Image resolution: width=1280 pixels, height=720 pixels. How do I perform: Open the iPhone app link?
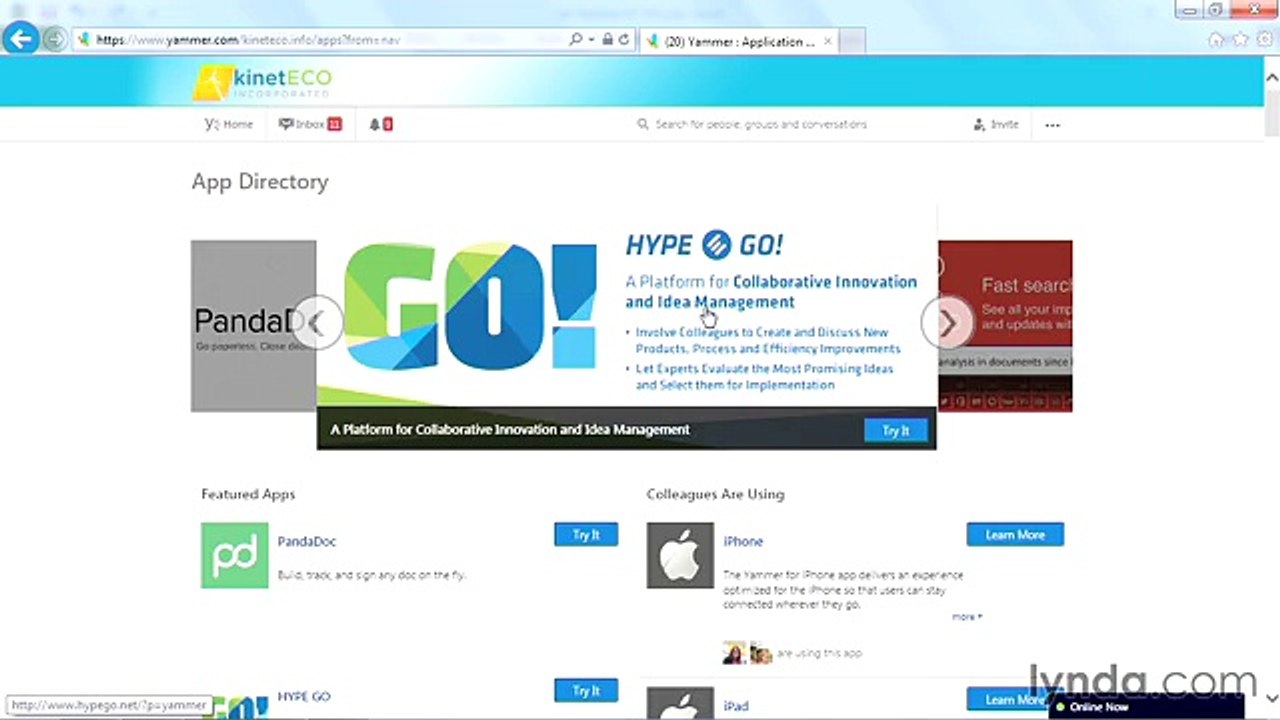pyautogui.click(x=743, y=541)
